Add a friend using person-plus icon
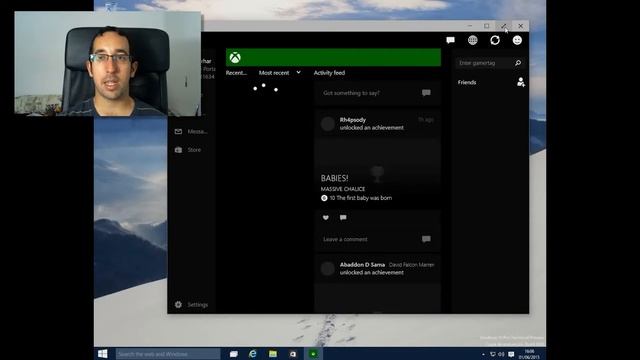 click(x=520, y=82)
